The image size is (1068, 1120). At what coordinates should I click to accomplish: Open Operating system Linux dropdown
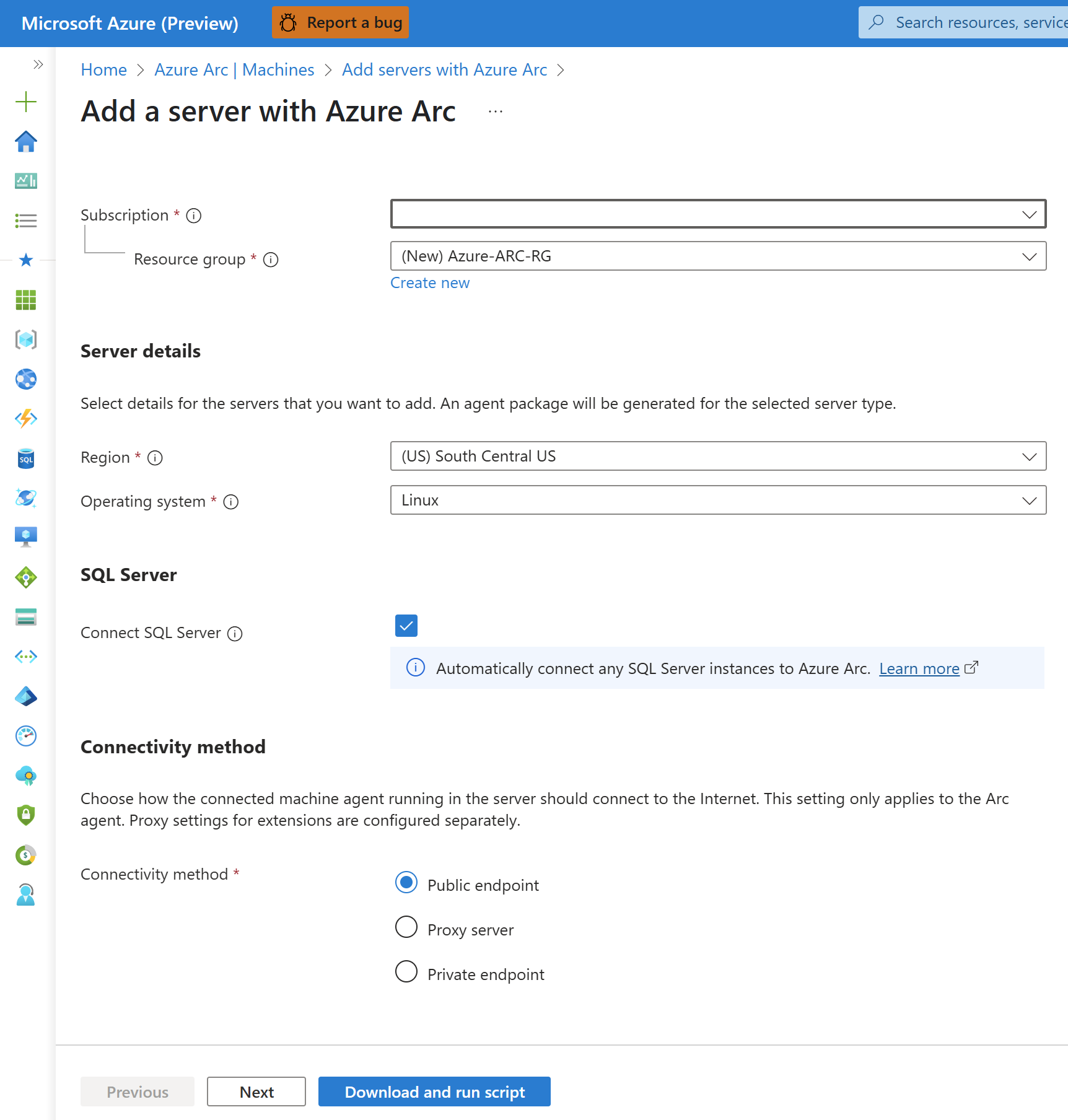719,500
